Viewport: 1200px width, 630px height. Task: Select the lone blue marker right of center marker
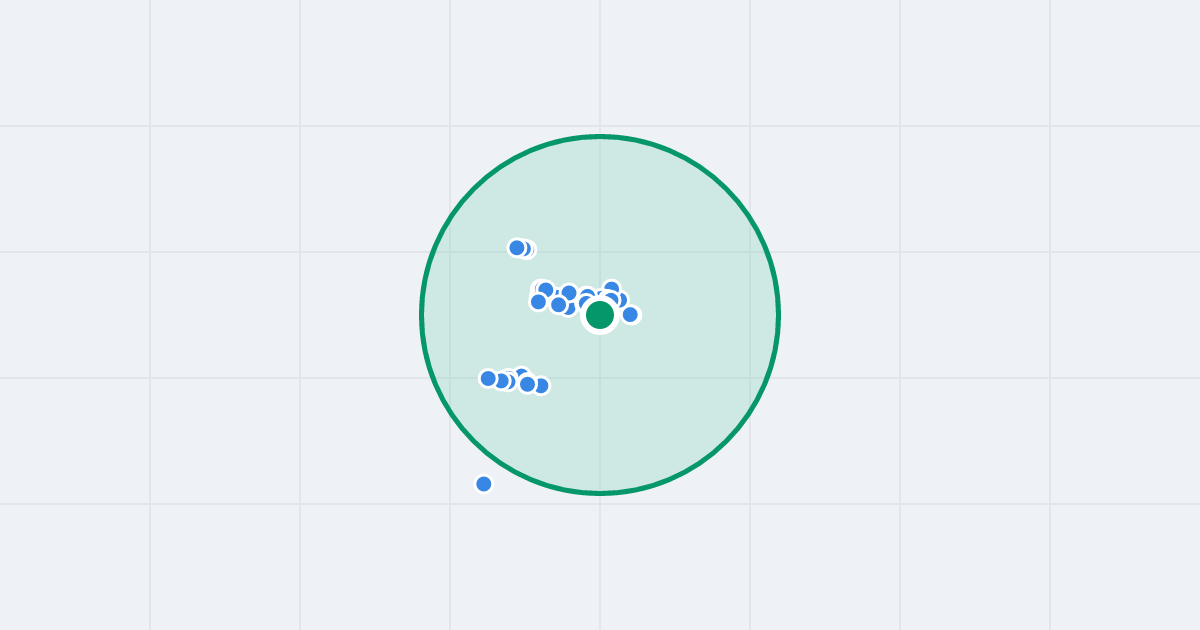[630, 315]
